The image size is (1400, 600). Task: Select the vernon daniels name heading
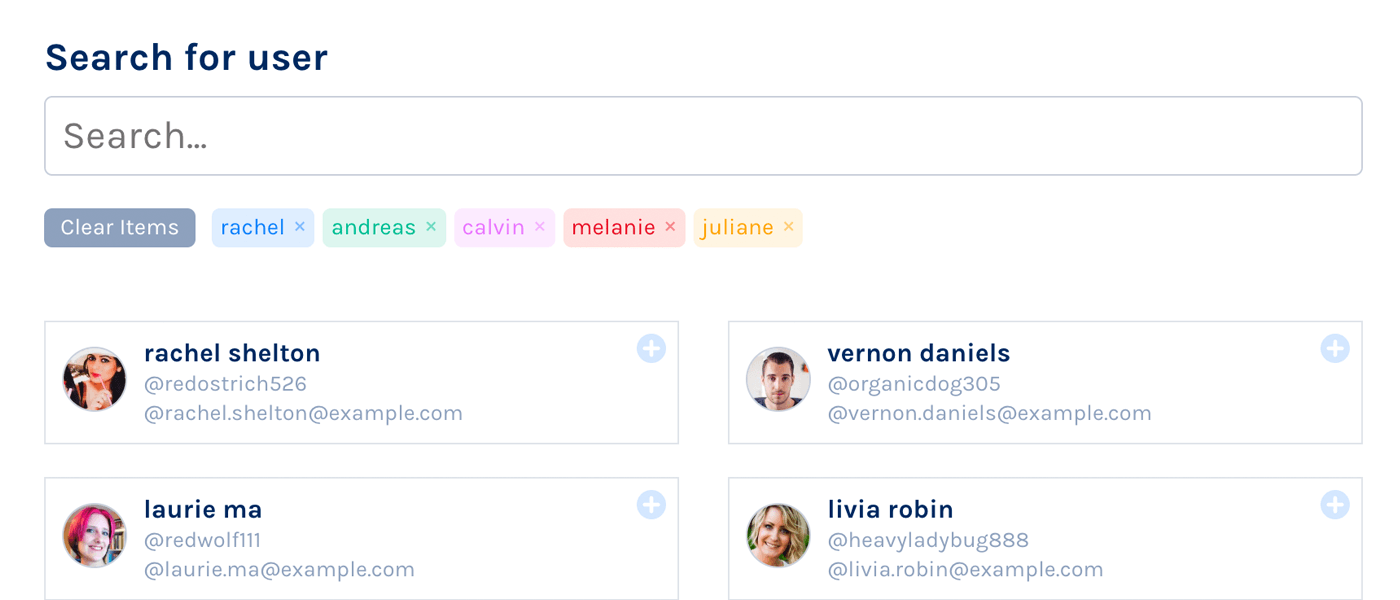click(x=919, y=353)
